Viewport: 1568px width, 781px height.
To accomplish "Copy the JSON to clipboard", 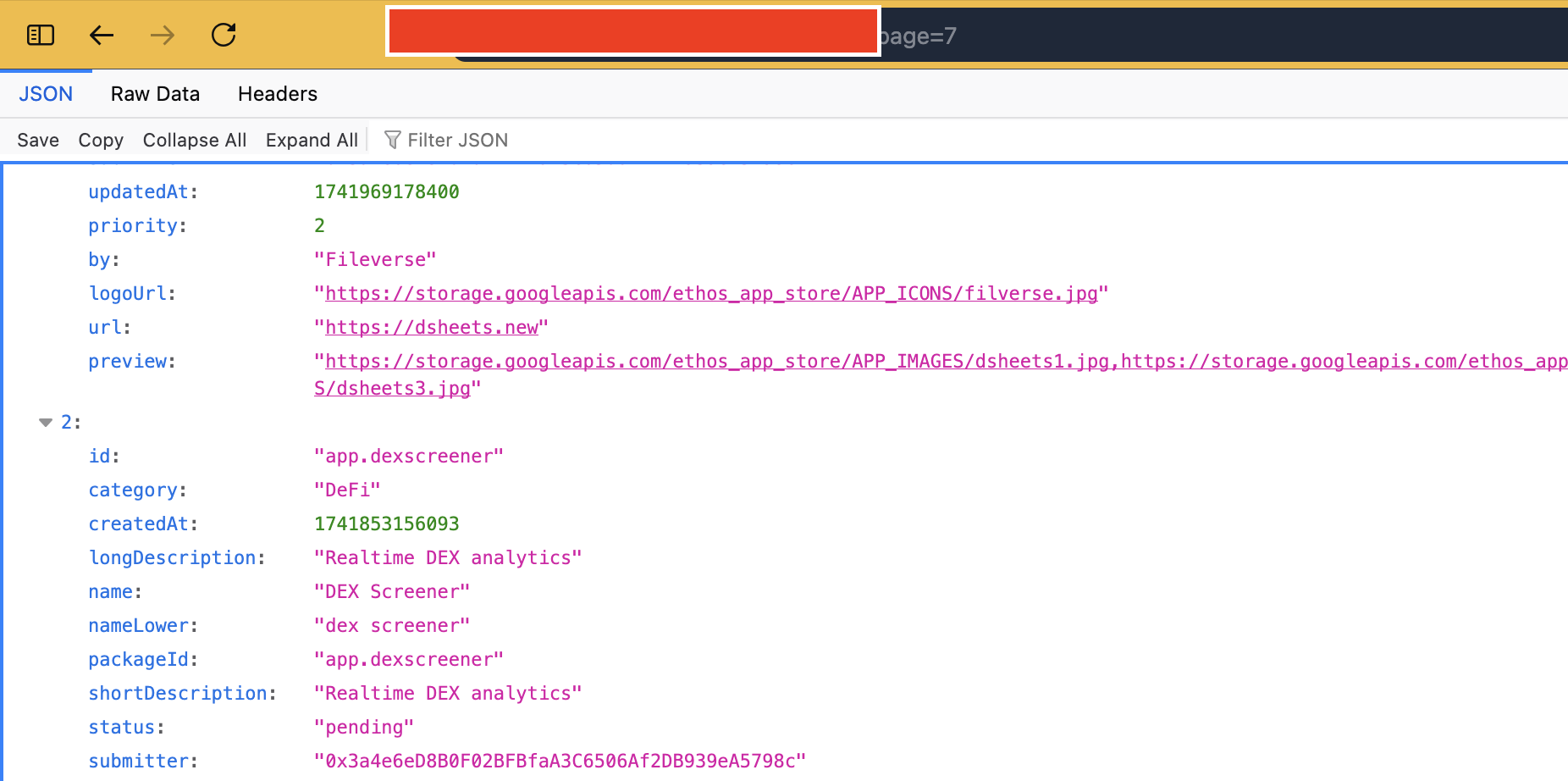I will pyautogui.click(x=101, y=140).
